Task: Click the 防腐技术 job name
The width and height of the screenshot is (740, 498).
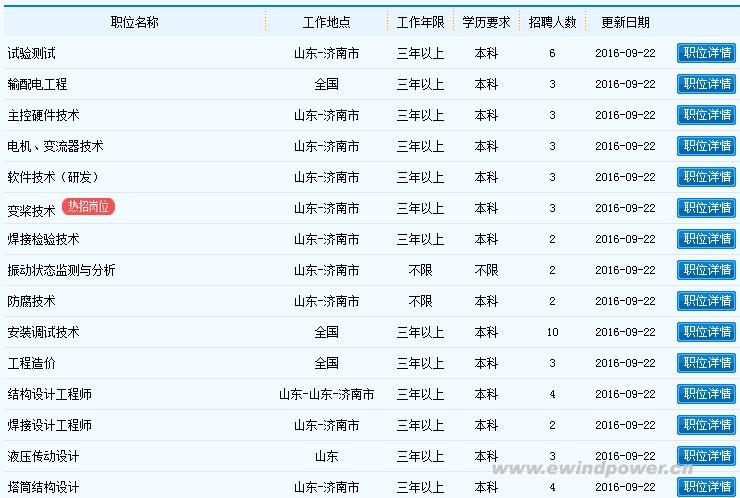Action: (x=31, y=301)
